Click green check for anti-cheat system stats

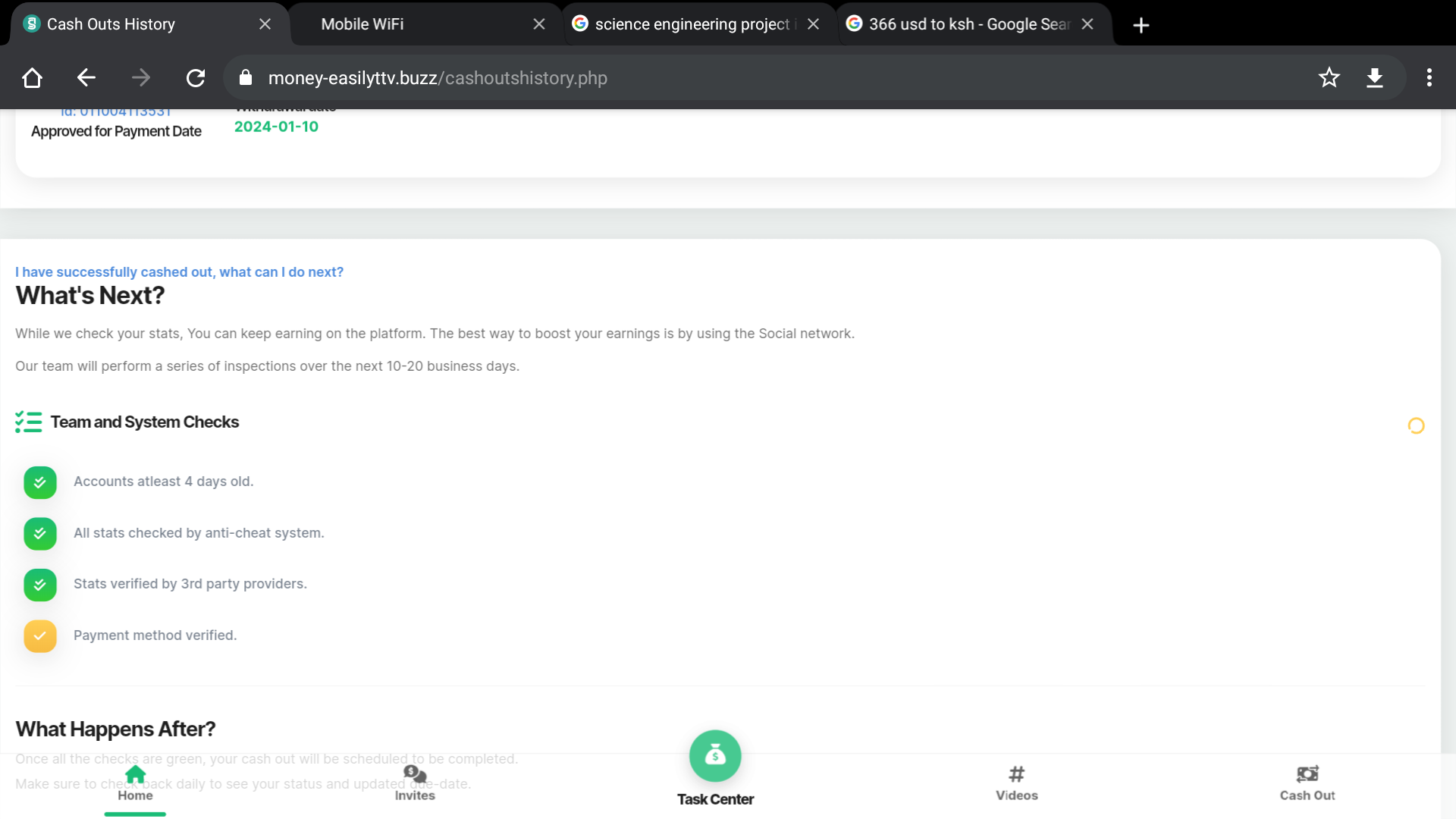40,534
